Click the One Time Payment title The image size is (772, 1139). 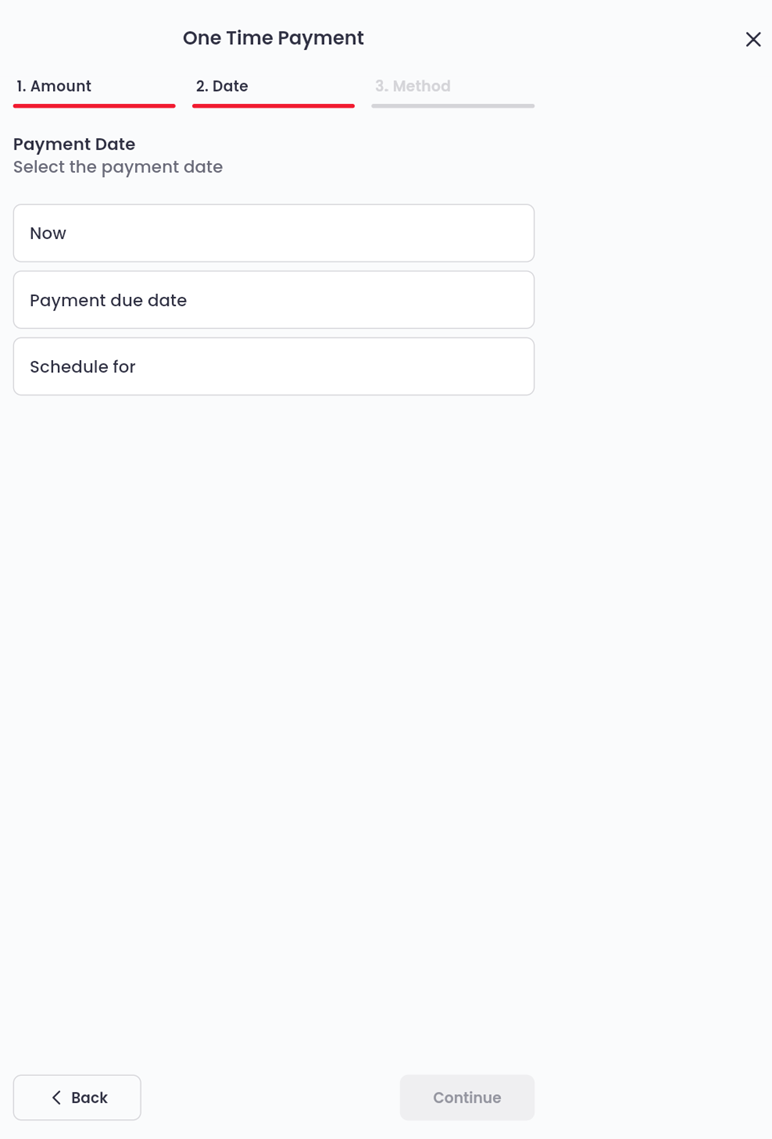click(x=273, y=38)
